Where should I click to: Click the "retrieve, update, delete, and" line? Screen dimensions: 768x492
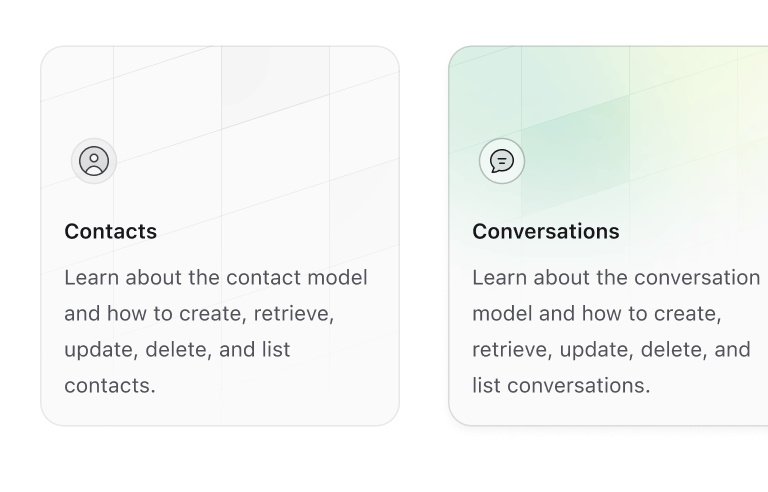pyautogui.click(x=611, y=349)
